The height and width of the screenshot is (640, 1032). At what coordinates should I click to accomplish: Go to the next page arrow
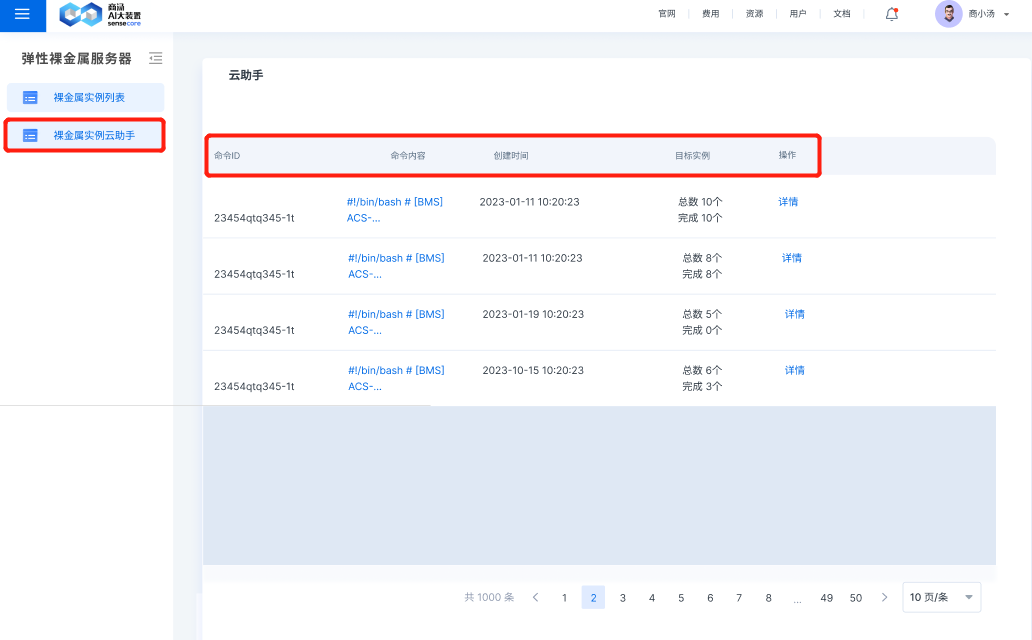click(884, 597)
